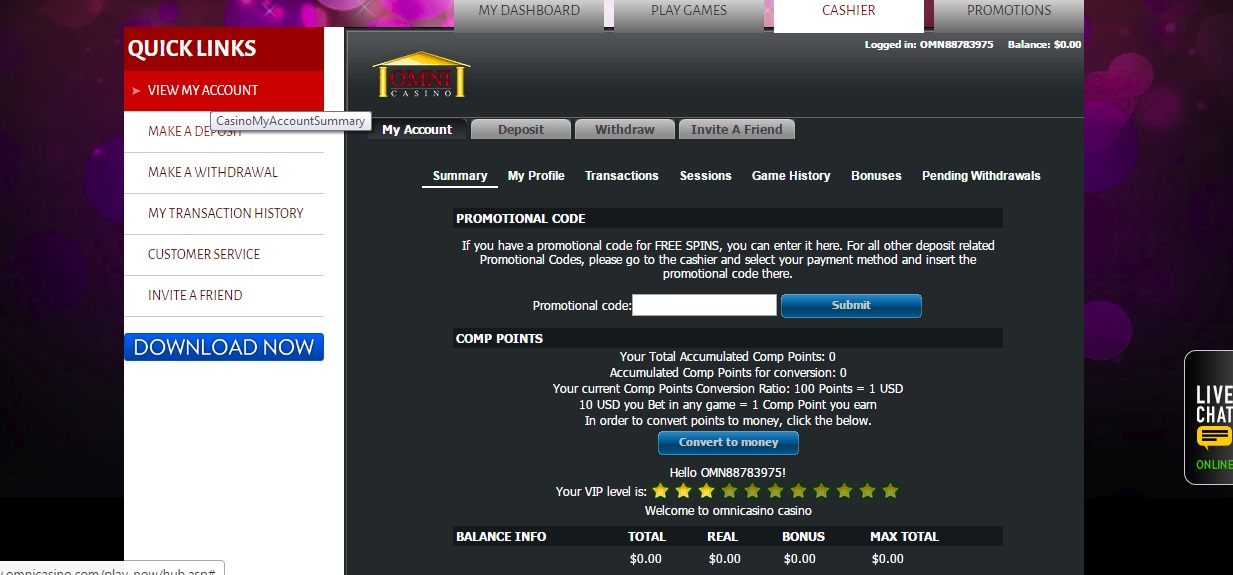Focus the Promotional code input field
The width and height of the screenshot is (1233, 575).
click(704, 305)
